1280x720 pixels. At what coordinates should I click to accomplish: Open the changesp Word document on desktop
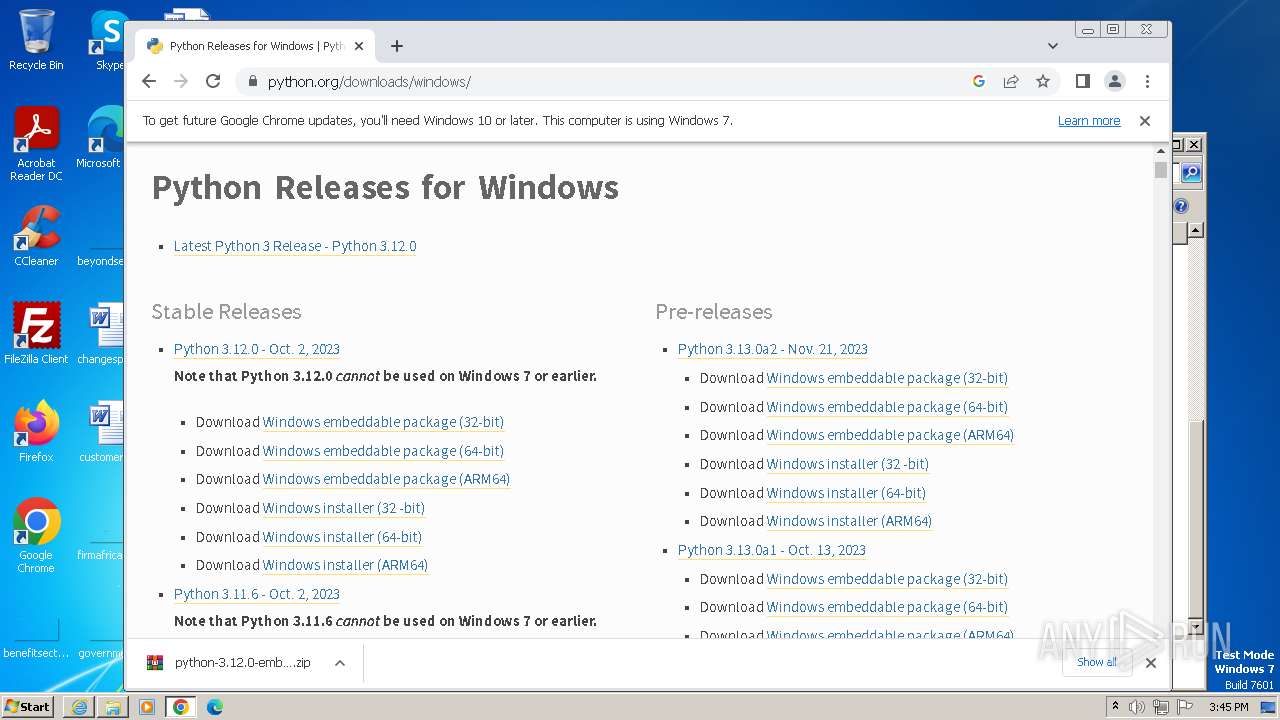[x=101, y=333]
